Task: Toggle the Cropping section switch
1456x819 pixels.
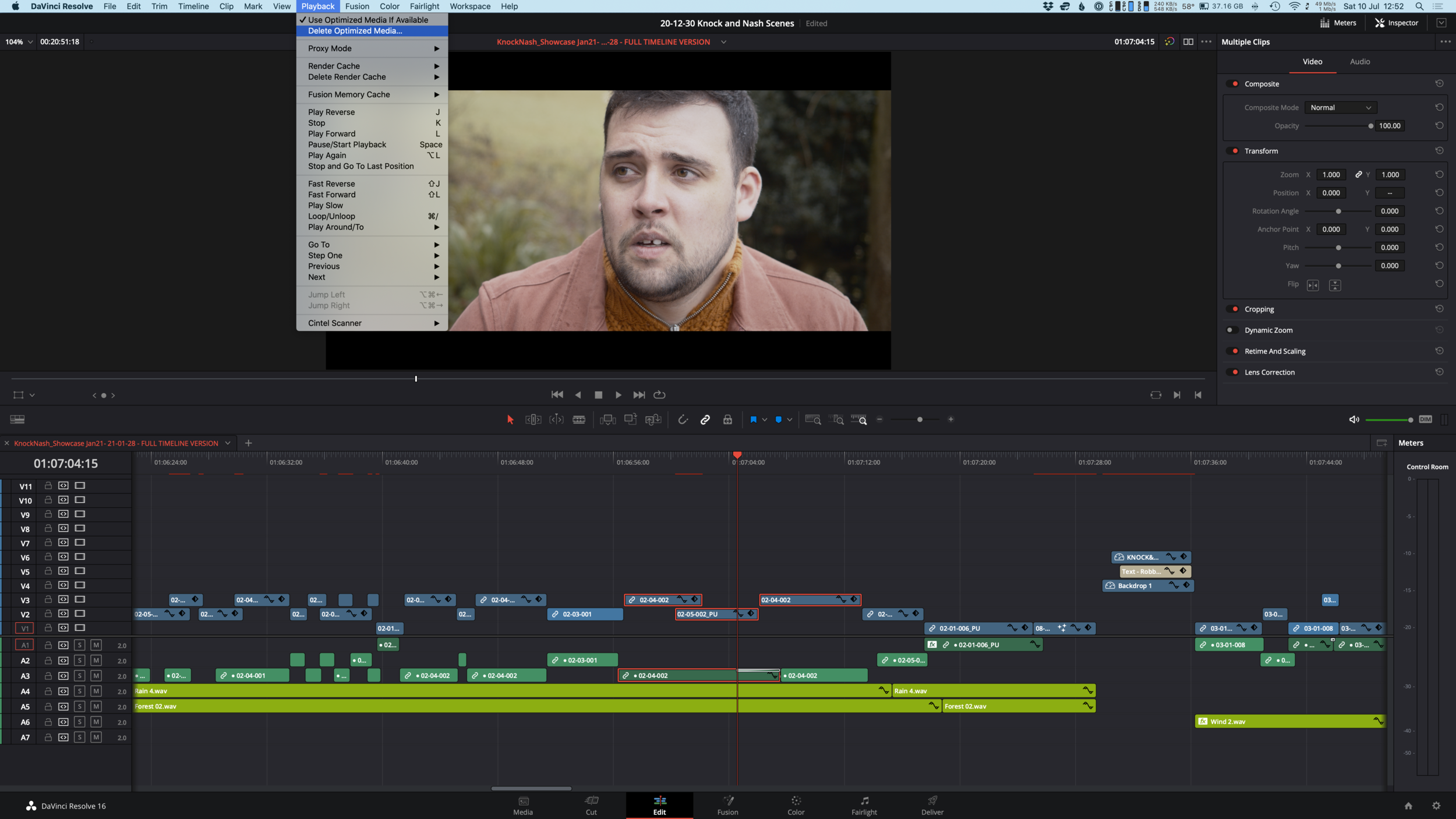Action: pyautogui.click(x=1233, y=309)
